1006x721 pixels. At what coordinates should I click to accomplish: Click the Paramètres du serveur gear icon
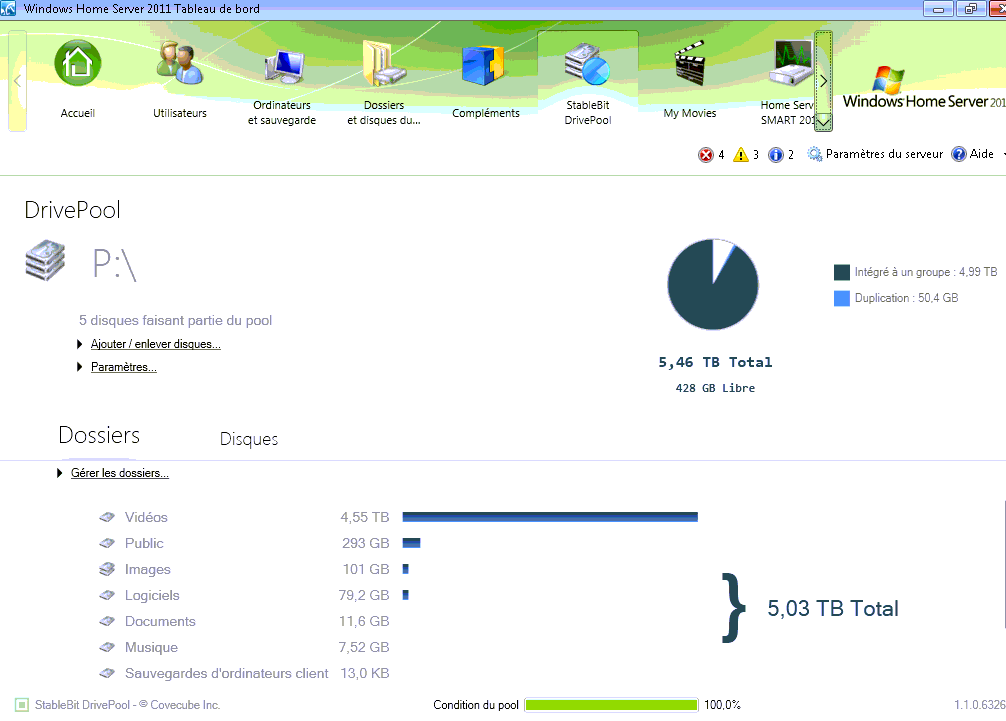(x=815, y=154)
